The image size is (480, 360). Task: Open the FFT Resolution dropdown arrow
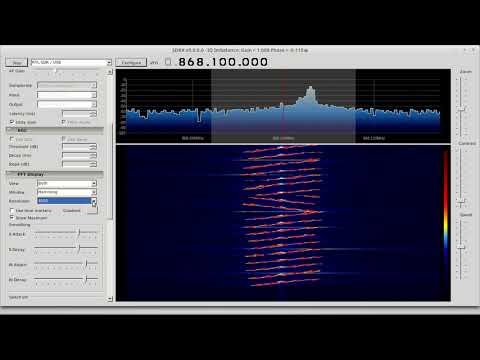[94, 201]
